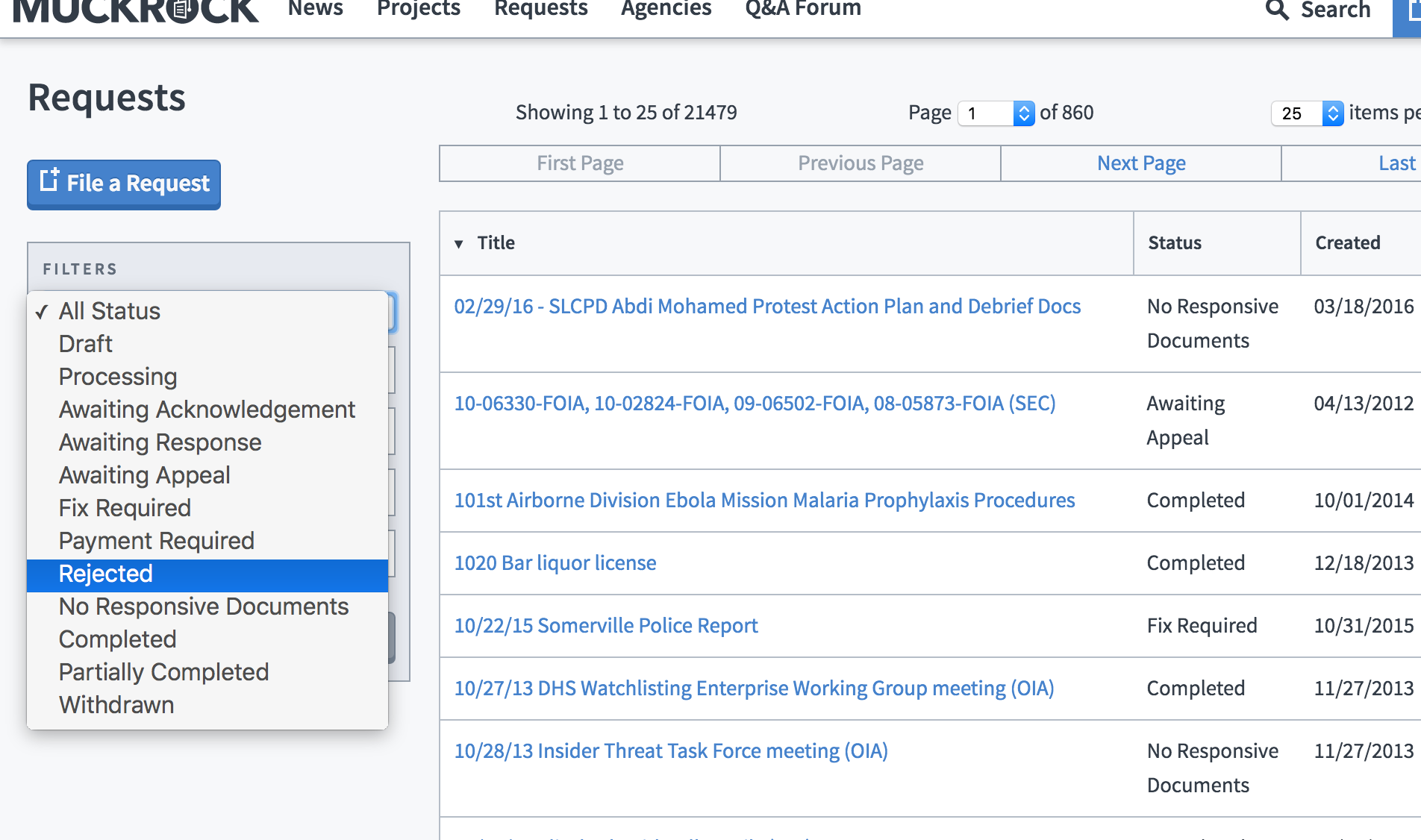Image resolution: width=1421 pixels, height=840 pixels.
Task: Click the search magnifier icon
Action: tap(1277, 10)
